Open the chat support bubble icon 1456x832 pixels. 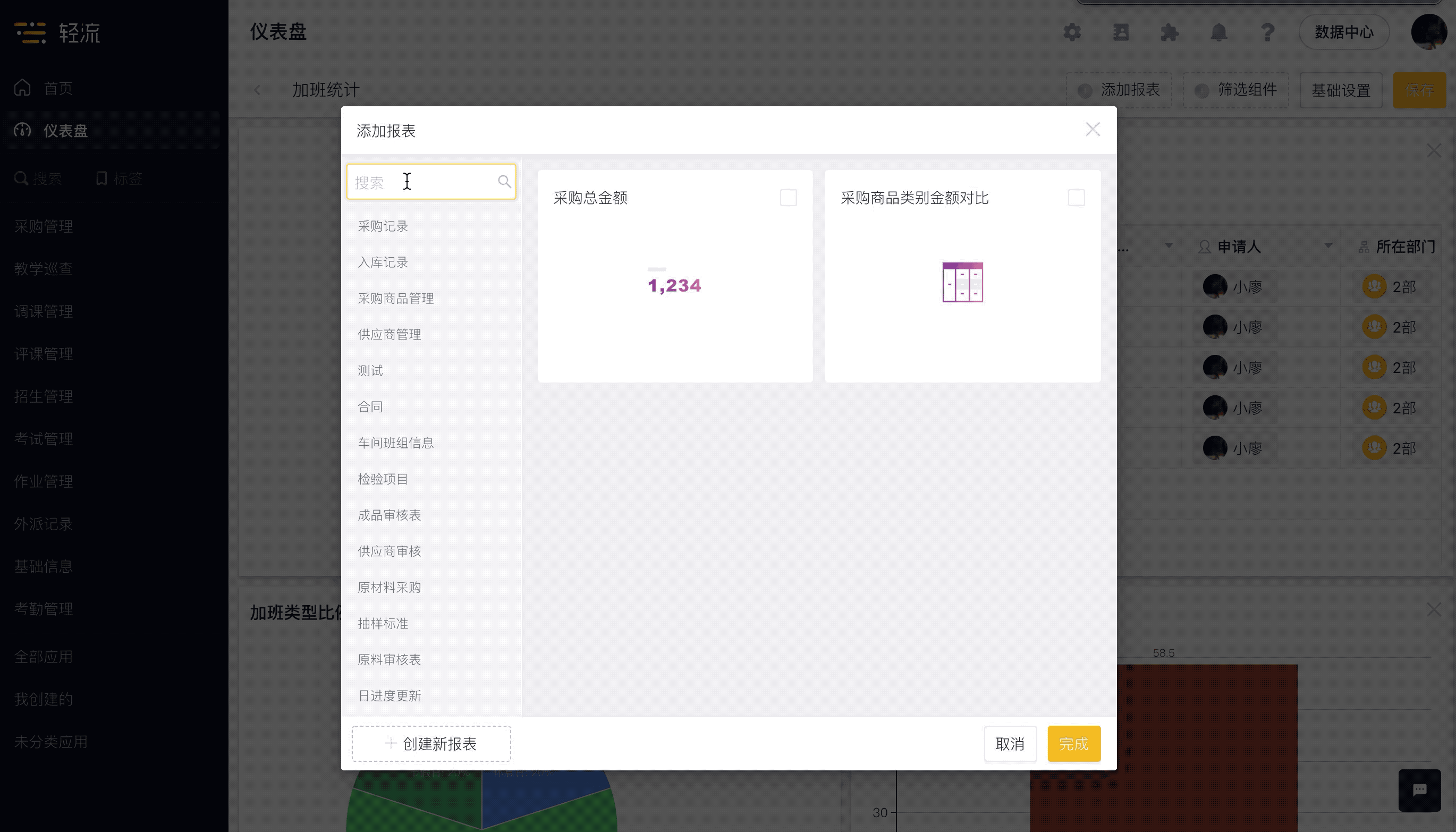point(1419,790)
